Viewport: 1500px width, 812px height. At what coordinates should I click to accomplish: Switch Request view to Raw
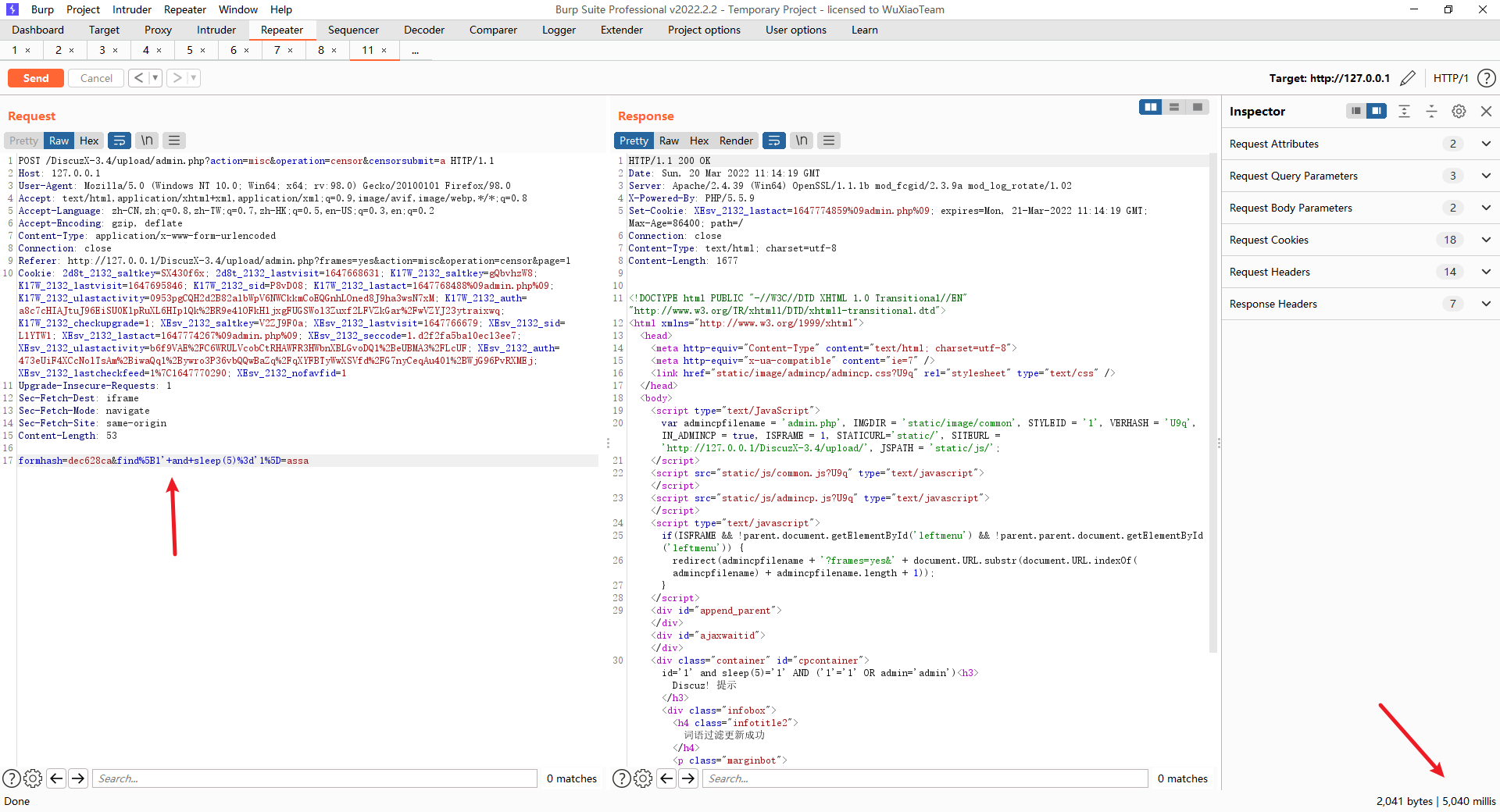(59, 141)
